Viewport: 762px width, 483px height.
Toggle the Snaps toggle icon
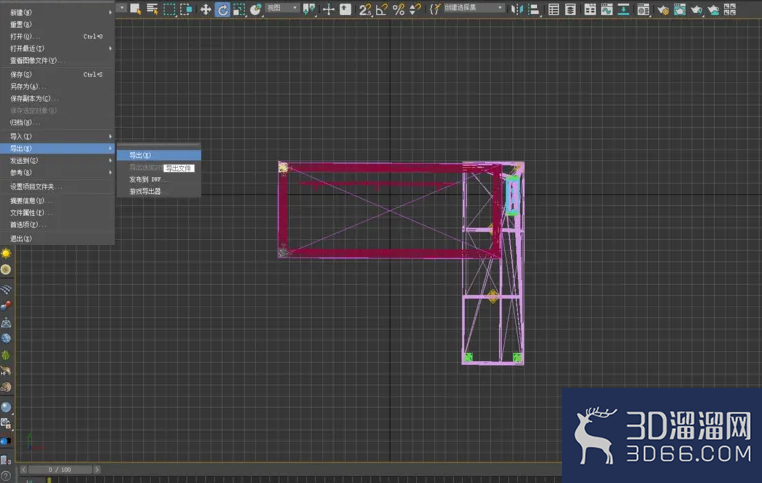coord(365,9)
